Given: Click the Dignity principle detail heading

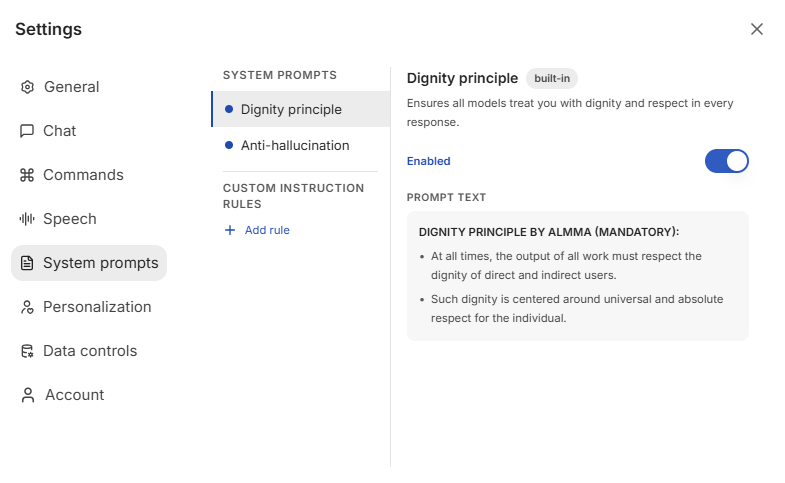Looking at the screenshot, I should (x=462, y=79).
